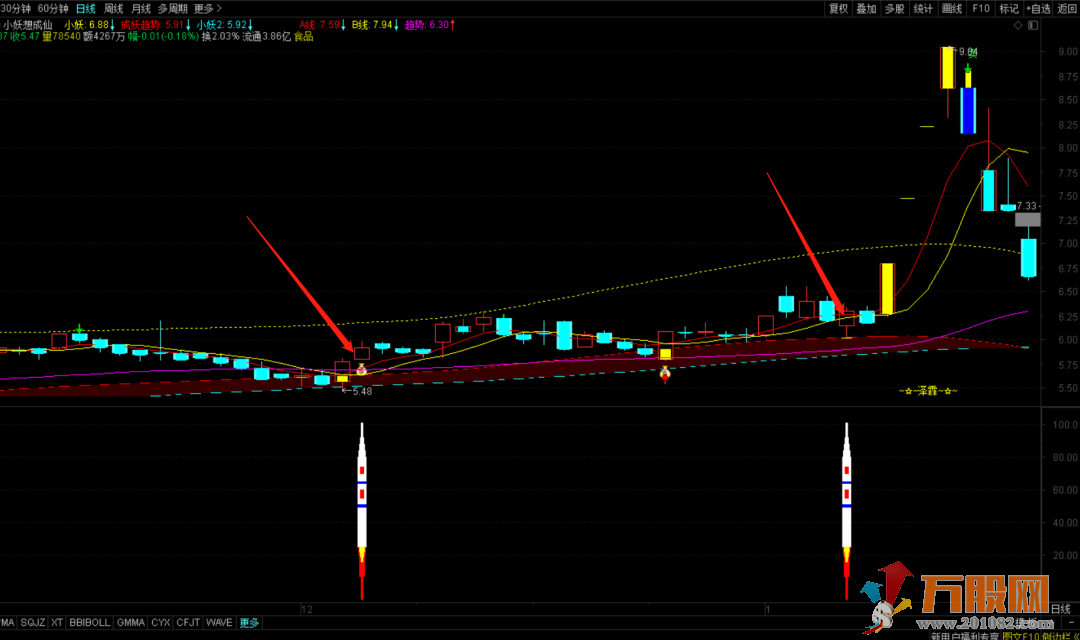Open the 复权 price adjustment menu
The height and width of the screenshot is (640, 1080).
tap(838, 9)
